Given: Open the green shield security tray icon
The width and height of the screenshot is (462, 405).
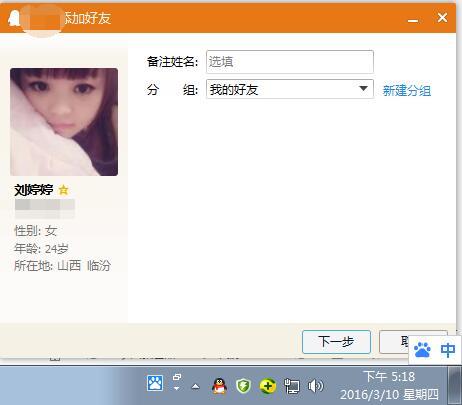Looking at the screenshot, I should (x=244, y=386).
